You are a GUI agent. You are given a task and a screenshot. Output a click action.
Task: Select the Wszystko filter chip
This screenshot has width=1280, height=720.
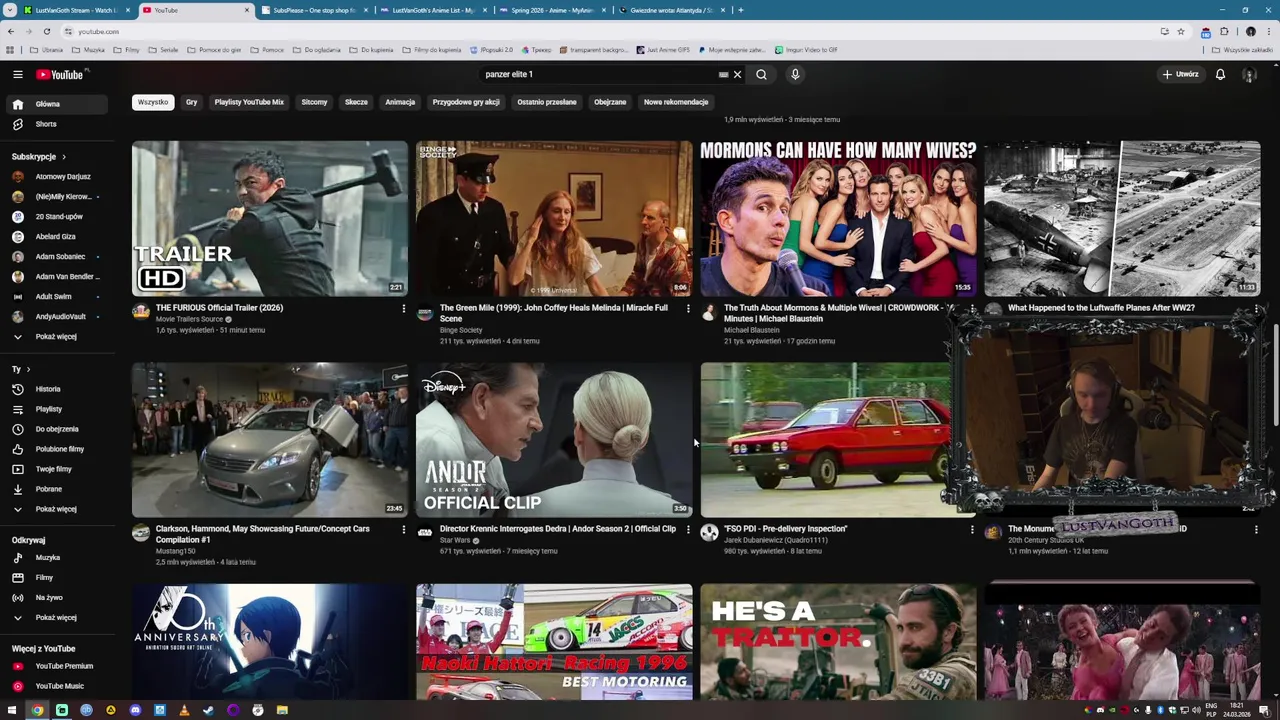[x=153, y=102]
